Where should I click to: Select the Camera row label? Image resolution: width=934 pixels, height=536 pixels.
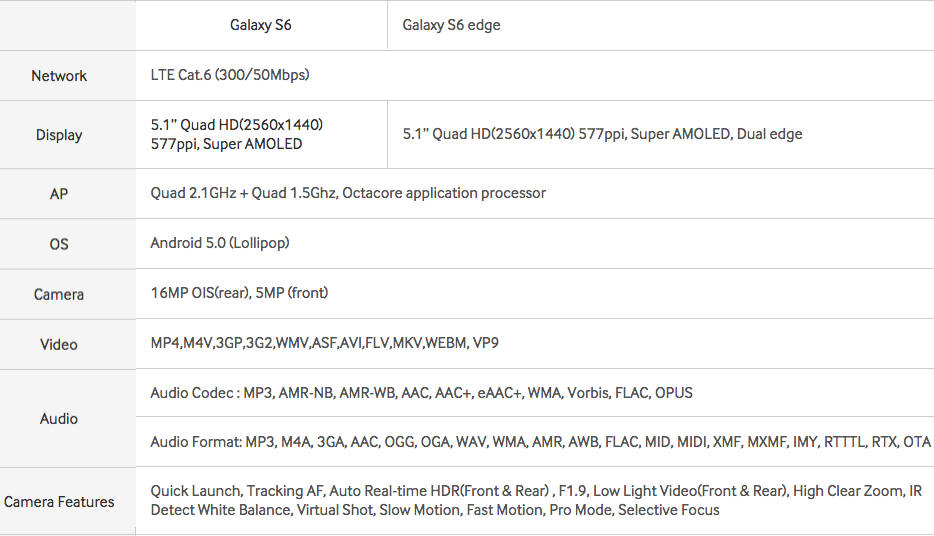click(x=59, y=294)
